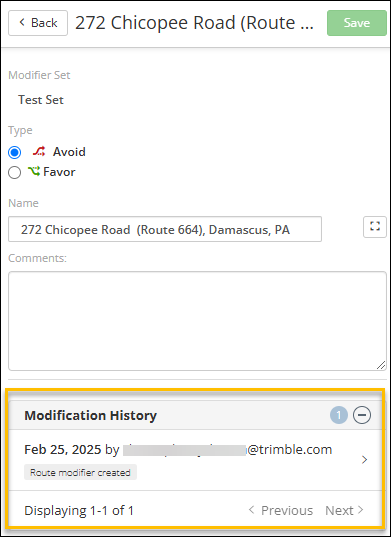391x537 pixels.
Task: Open the Feb 25, 2025 history entry chevron
Action: pos(364,460)
